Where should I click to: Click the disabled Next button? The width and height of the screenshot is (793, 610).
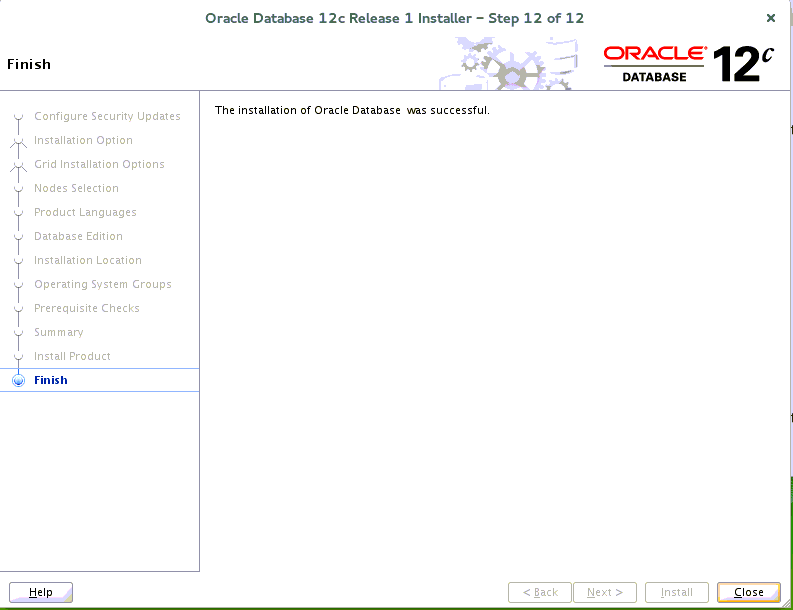(605, 592)
